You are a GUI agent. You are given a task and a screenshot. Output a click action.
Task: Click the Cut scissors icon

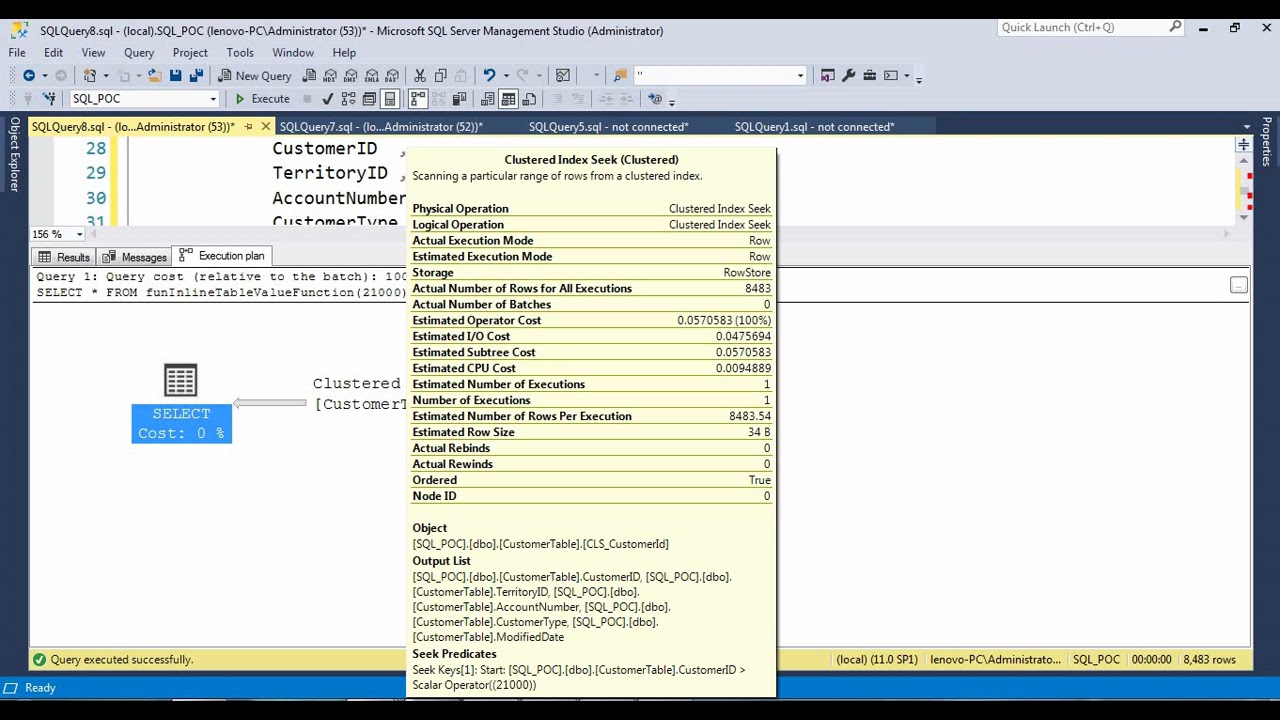coord(420,75)
